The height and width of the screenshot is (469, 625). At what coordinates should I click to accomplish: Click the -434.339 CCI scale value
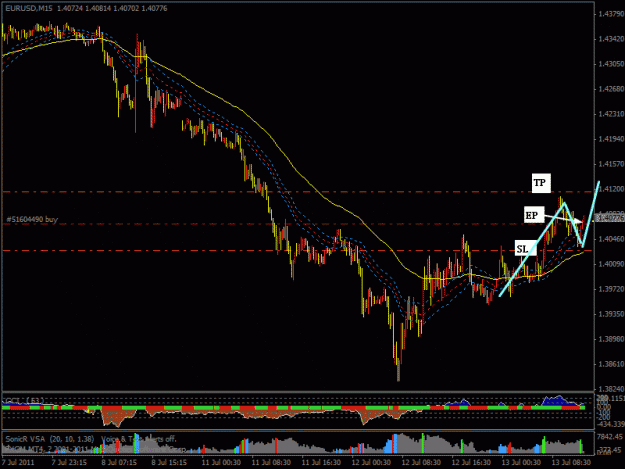pos(610,424)
